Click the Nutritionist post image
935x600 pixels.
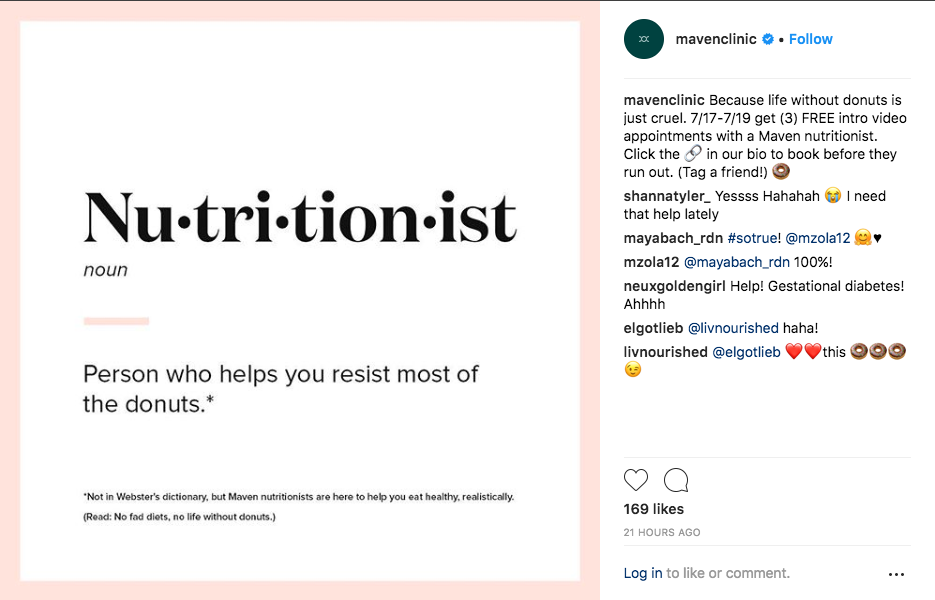click(300, 301)
